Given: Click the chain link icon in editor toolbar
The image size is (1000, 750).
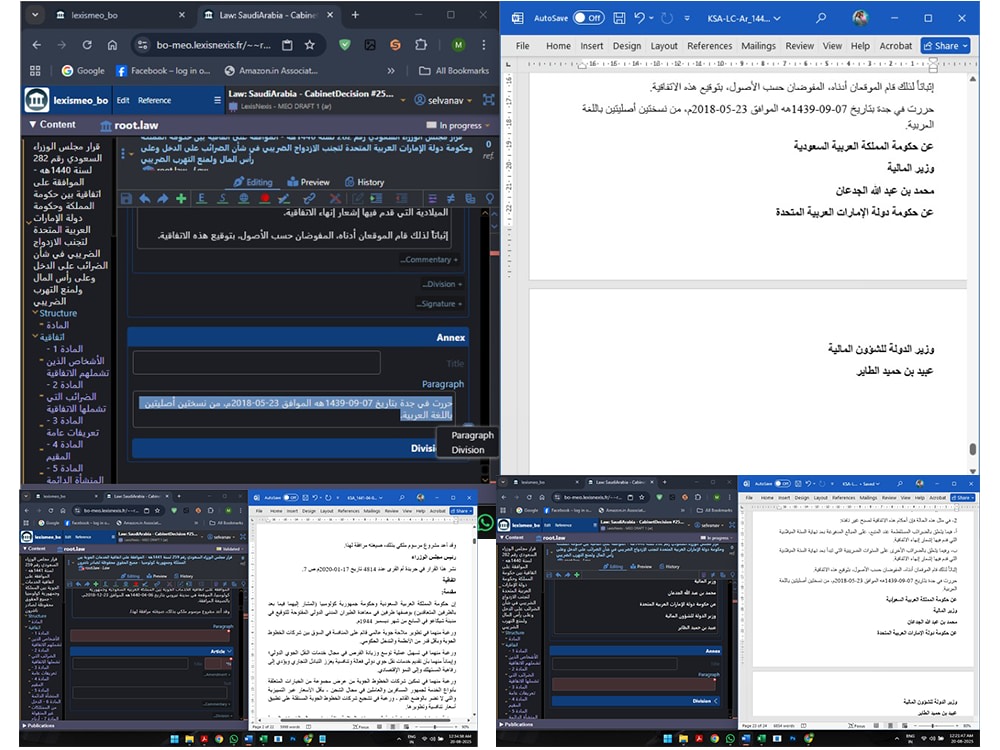Looking at the screenshot, I should (309, 199).
